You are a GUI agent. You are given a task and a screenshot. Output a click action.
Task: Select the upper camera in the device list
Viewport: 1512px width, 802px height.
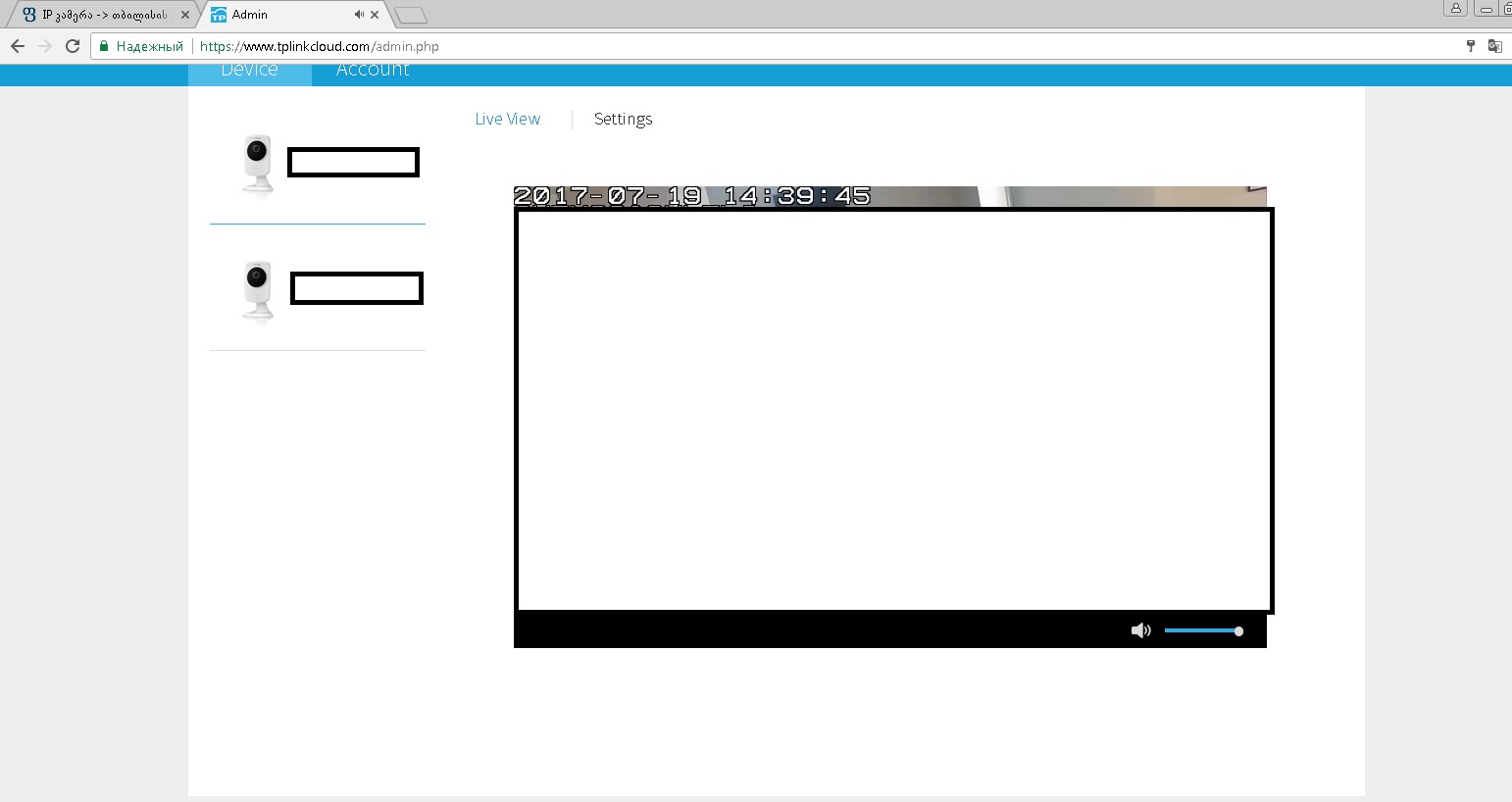[x=318, y=163]
